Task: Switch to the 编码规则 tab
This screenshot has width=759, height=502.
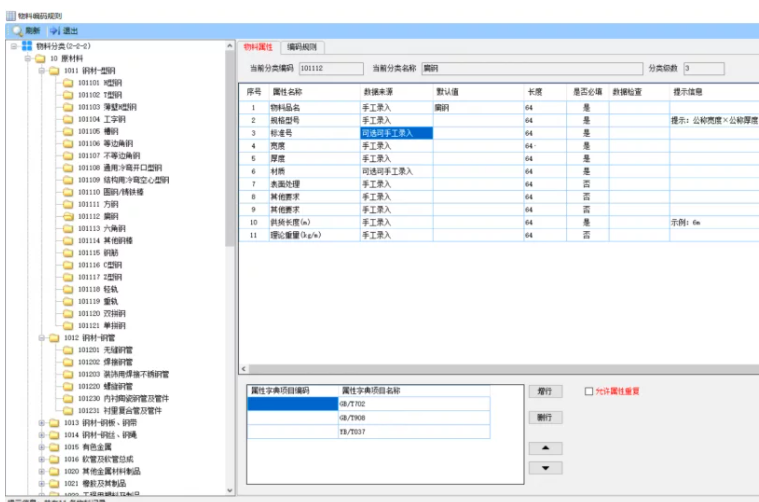Action: click(x=301, y=47)
